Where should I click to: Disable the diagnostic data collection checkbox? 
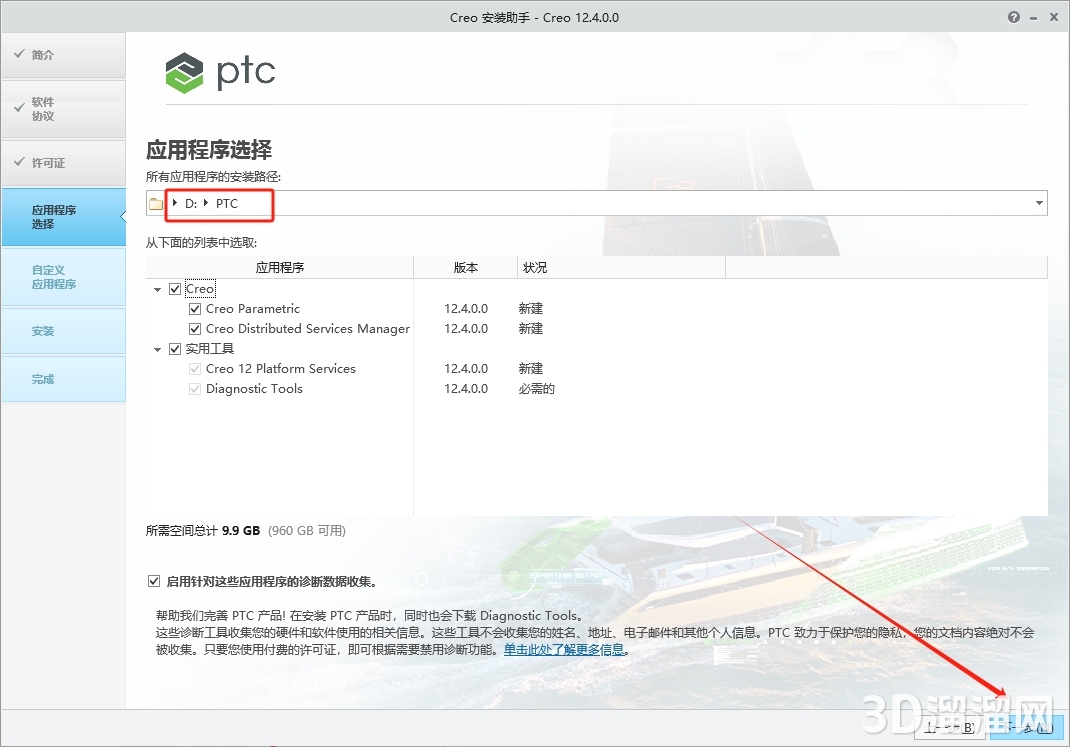[154, 579]
